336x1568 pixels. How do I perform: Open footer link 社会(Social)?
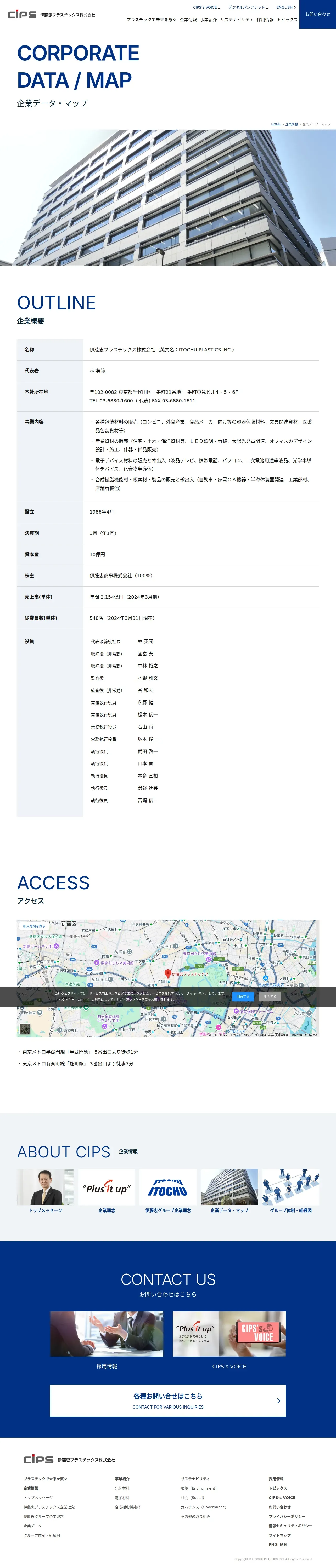point(193,1497)
